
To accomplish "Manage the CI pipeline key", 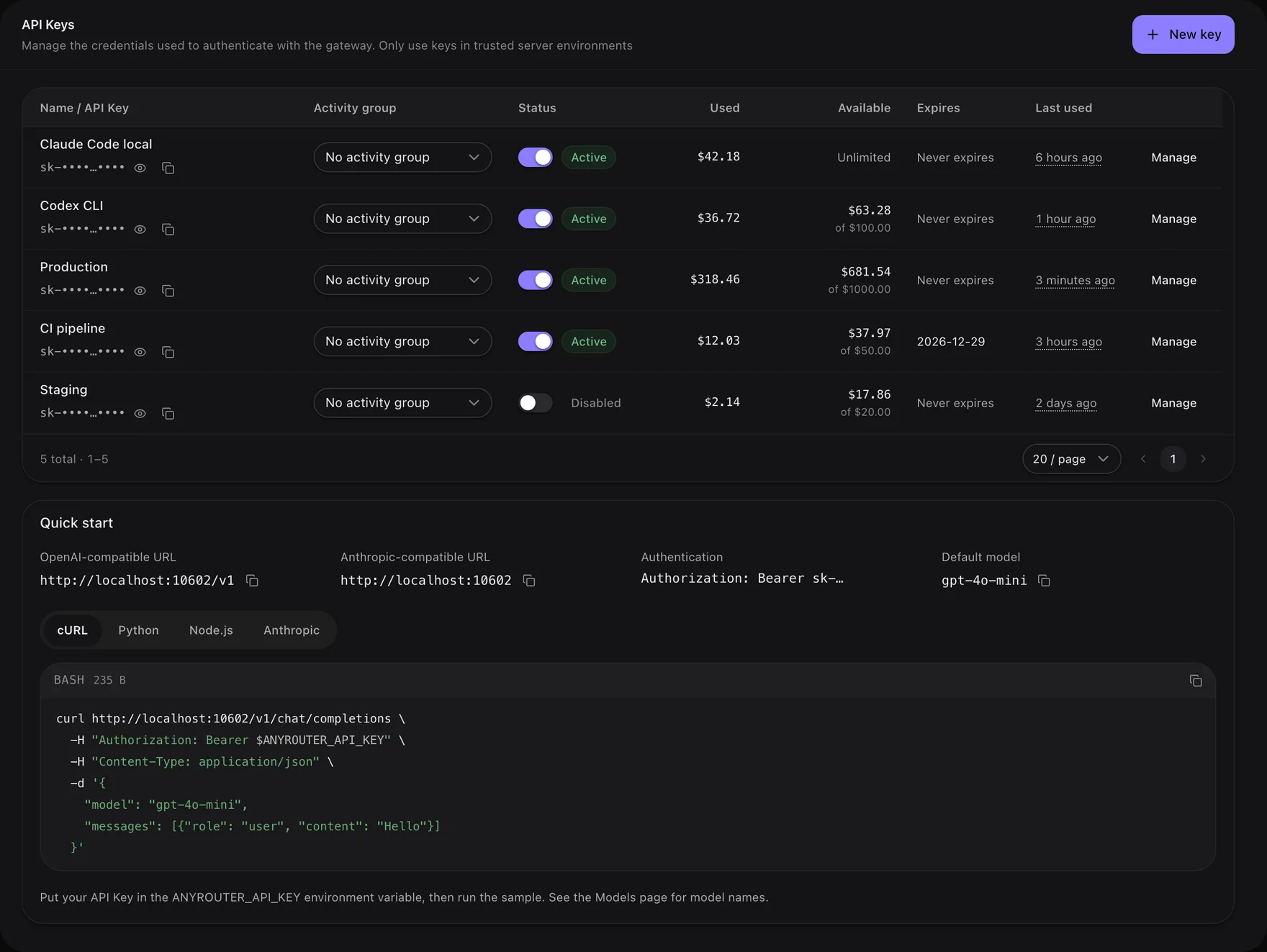I will (x=1173, y=341).
